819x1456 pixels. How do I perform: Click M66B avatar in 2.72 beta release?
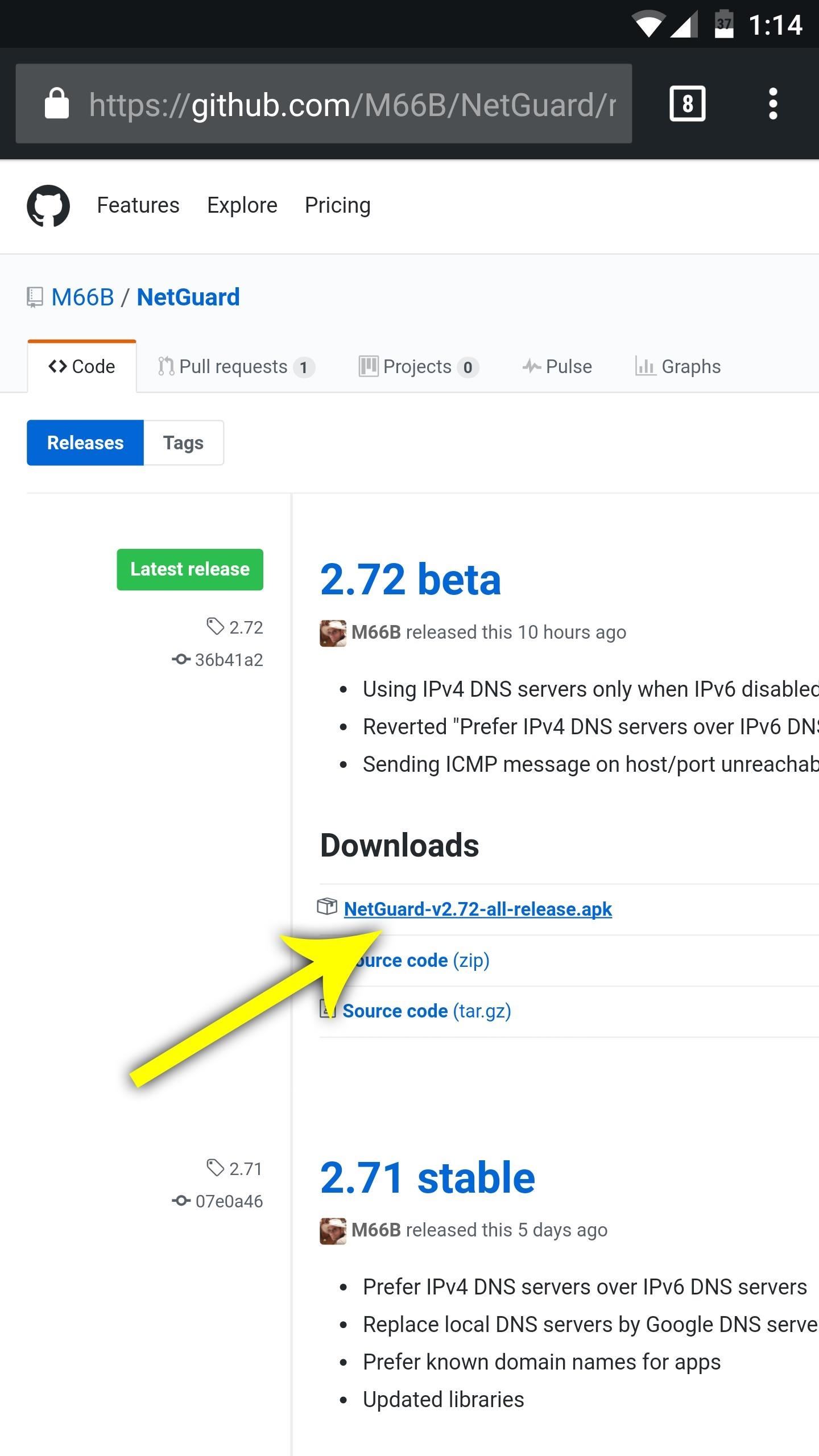pos(333,633)
